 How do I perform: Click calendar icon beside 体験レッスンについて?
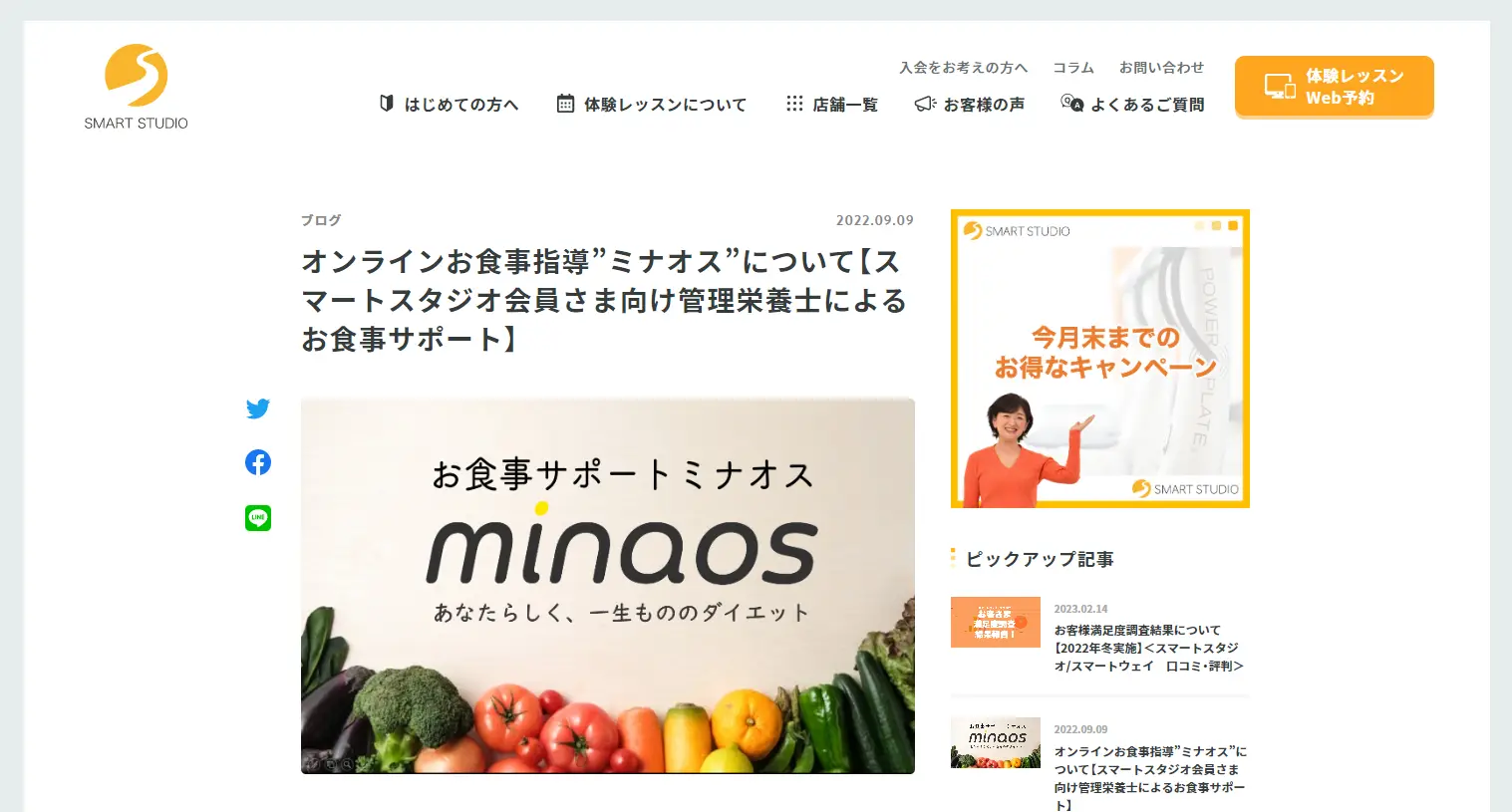pyautogui.click(x=565, y=104)
